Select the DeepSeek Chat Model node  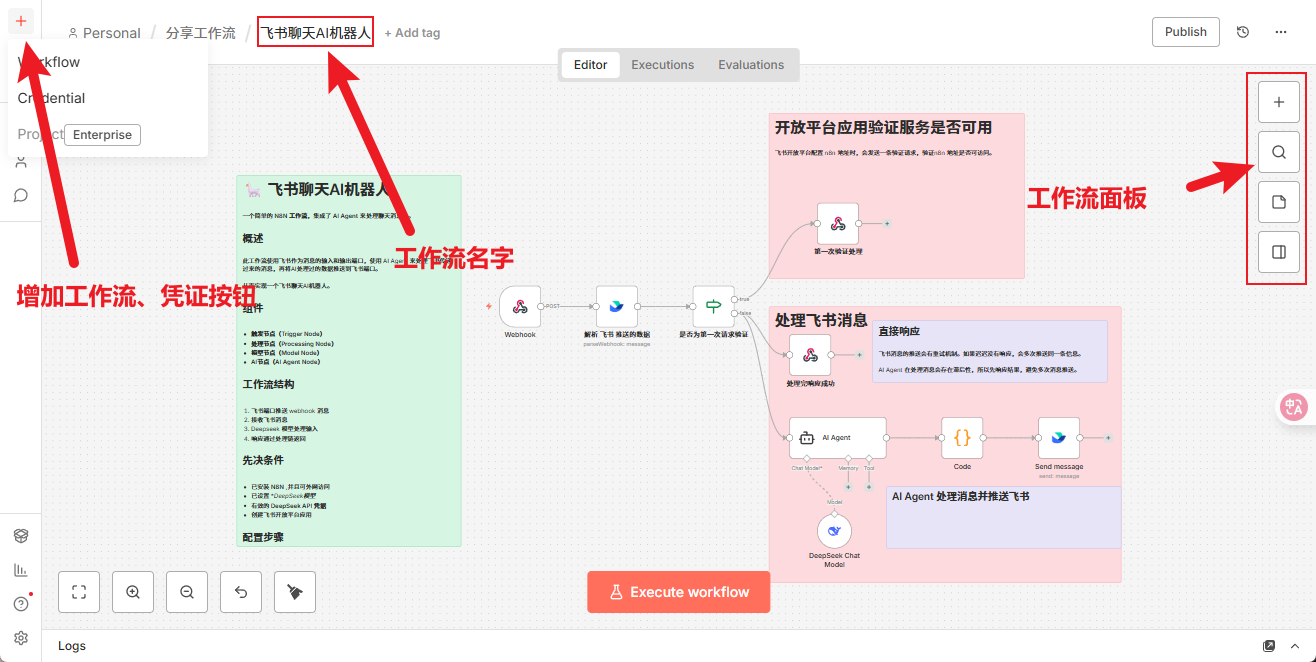pyautogui.click(x=834, y=531)
